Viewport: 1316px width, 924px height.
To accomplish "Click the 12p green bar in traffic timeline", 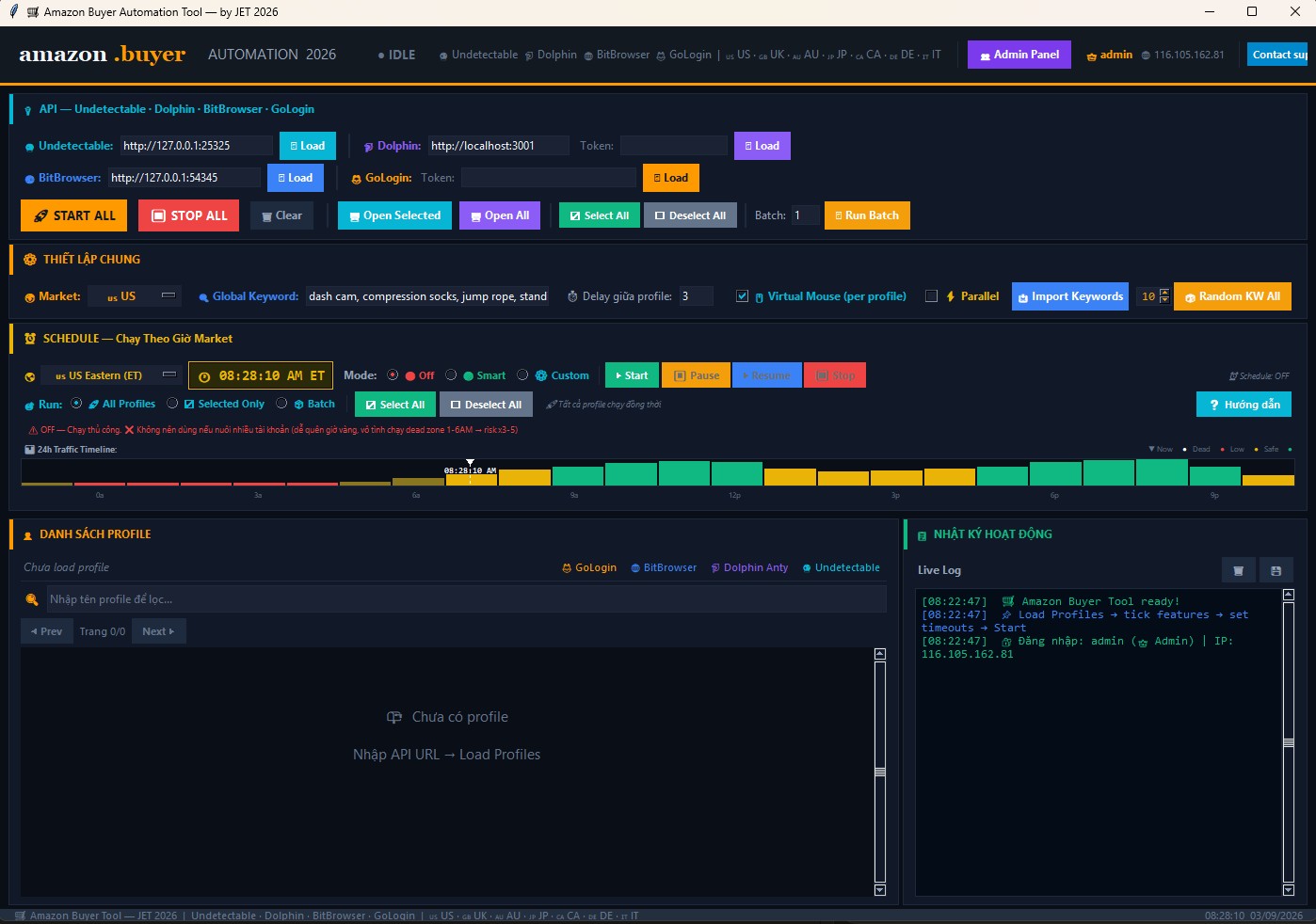I will 737,473.
